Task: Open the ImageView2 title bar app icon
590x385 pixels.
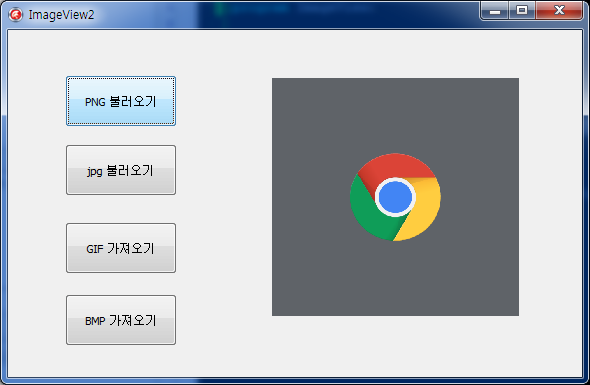Action: (x=15, y=15)
